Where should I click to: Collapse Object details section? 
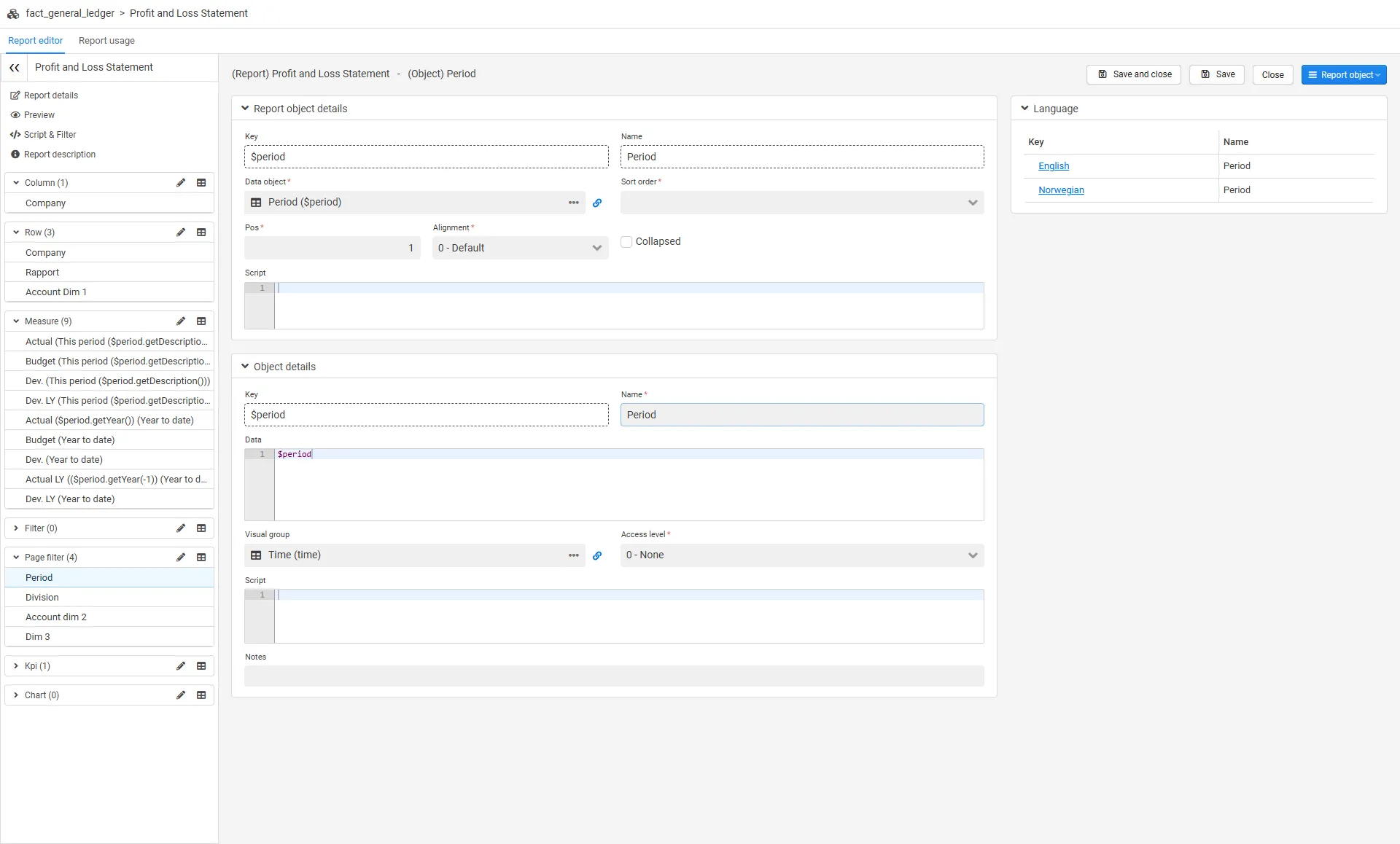coord(245,367)
